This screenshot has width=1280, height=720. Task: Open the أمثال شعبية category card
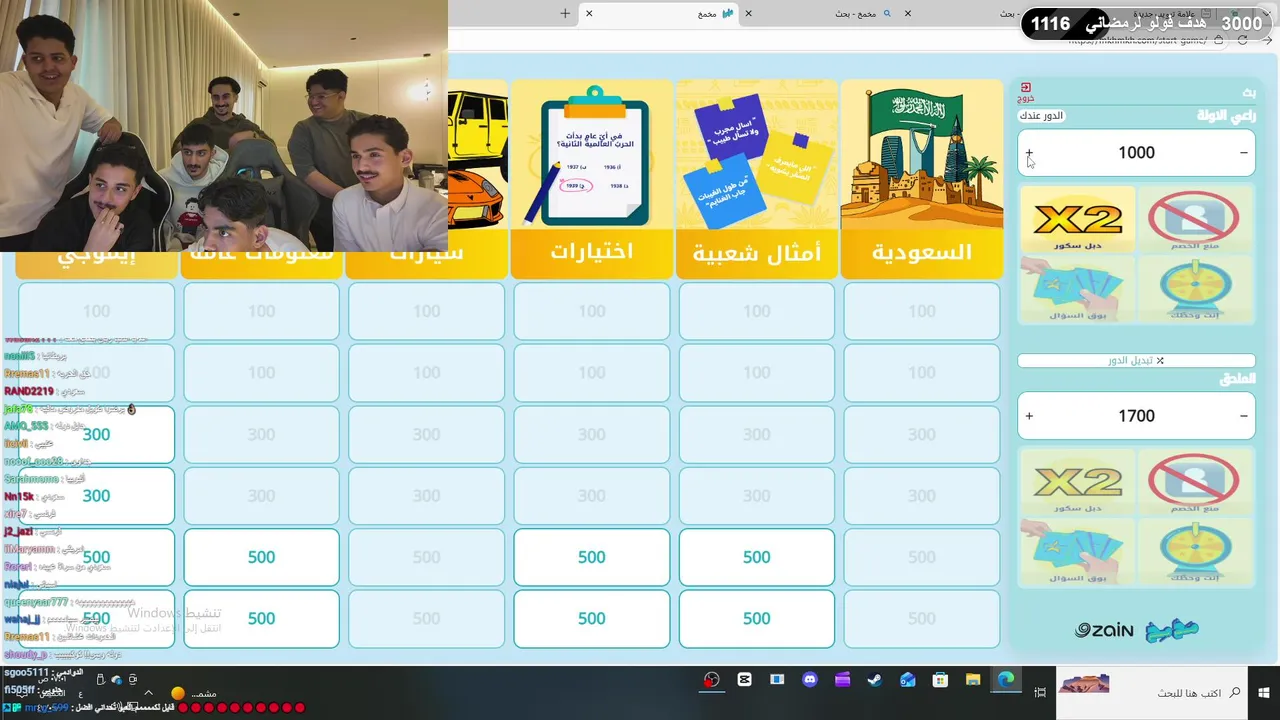coord(756,178)
